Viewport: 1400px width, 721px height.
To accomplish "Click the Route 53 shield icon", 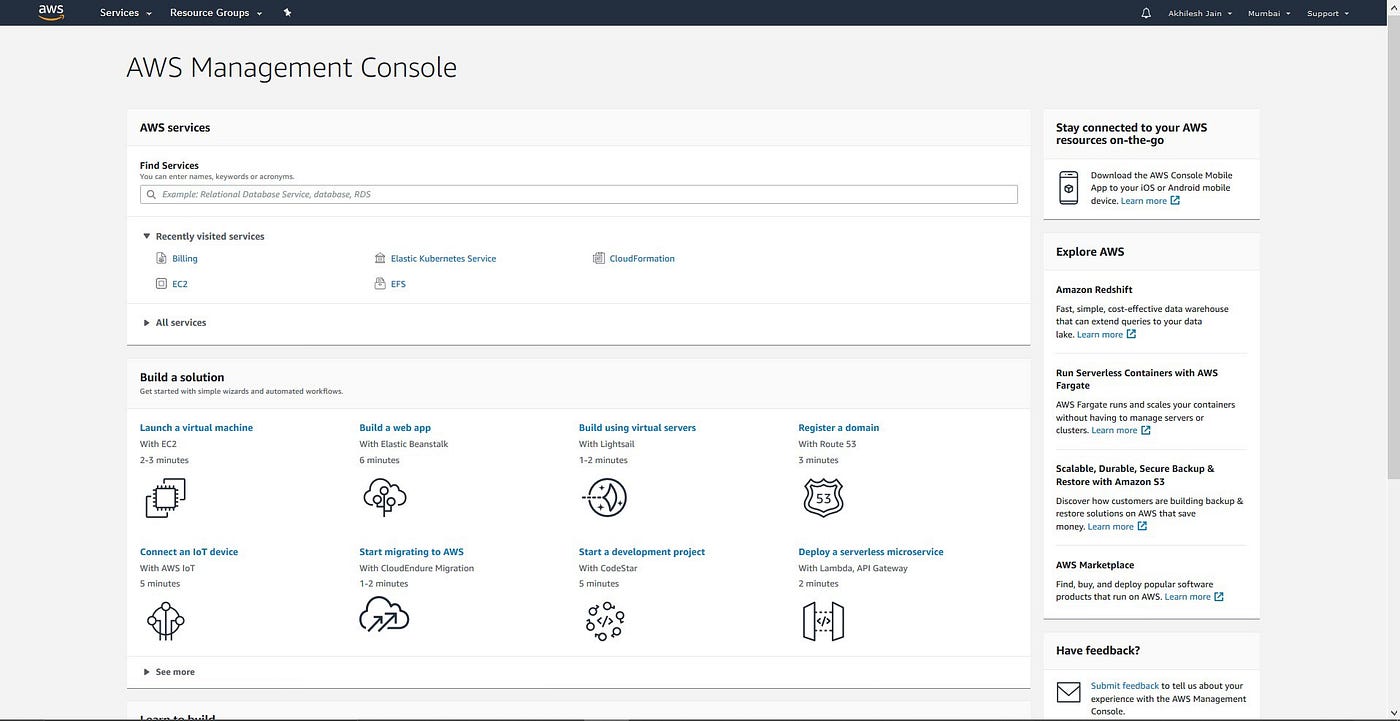I will point(823,497).
